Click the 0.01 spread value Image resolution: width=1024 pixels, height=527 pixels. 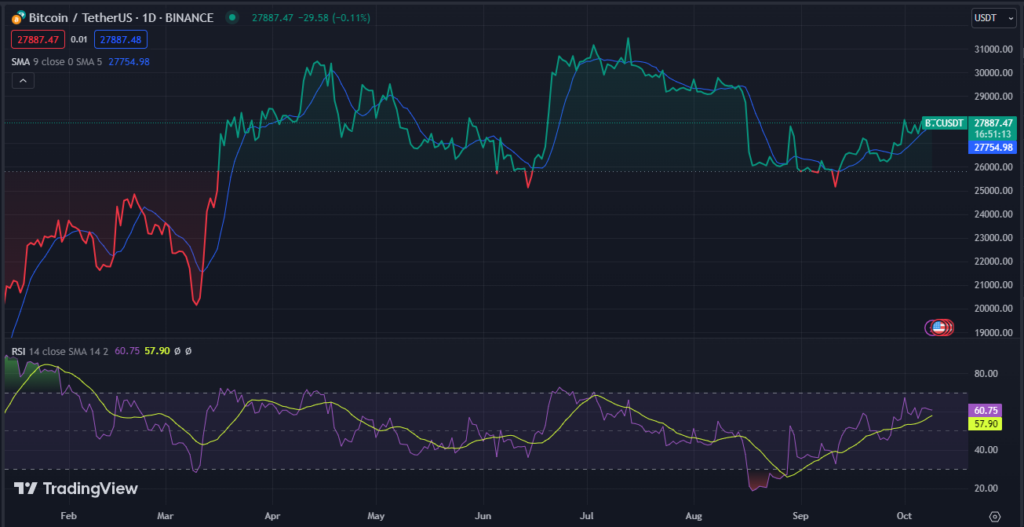click(79, 40)
